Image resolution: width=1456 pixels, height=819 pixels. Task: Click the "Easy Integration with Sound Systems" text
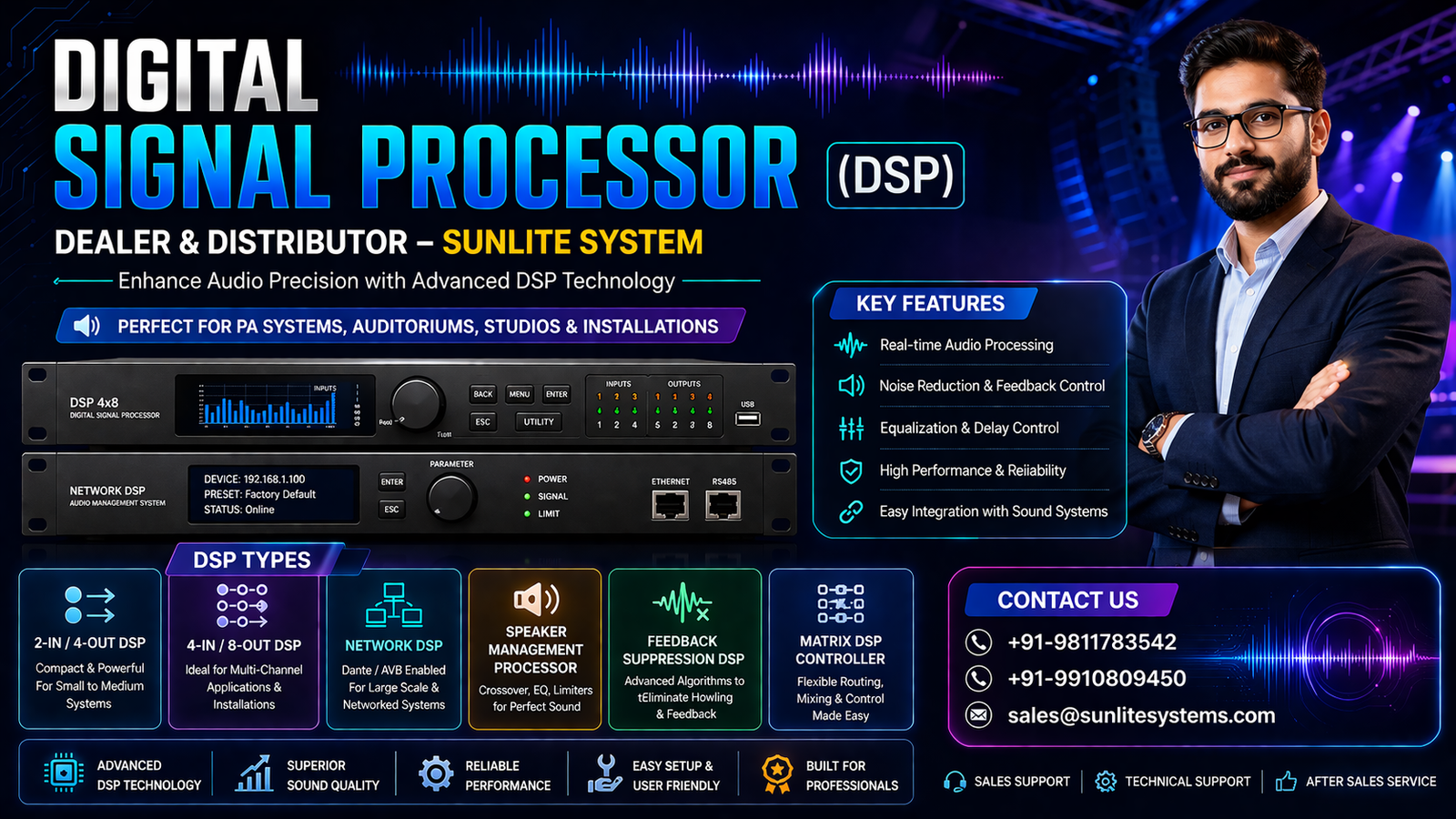[994, 511]
